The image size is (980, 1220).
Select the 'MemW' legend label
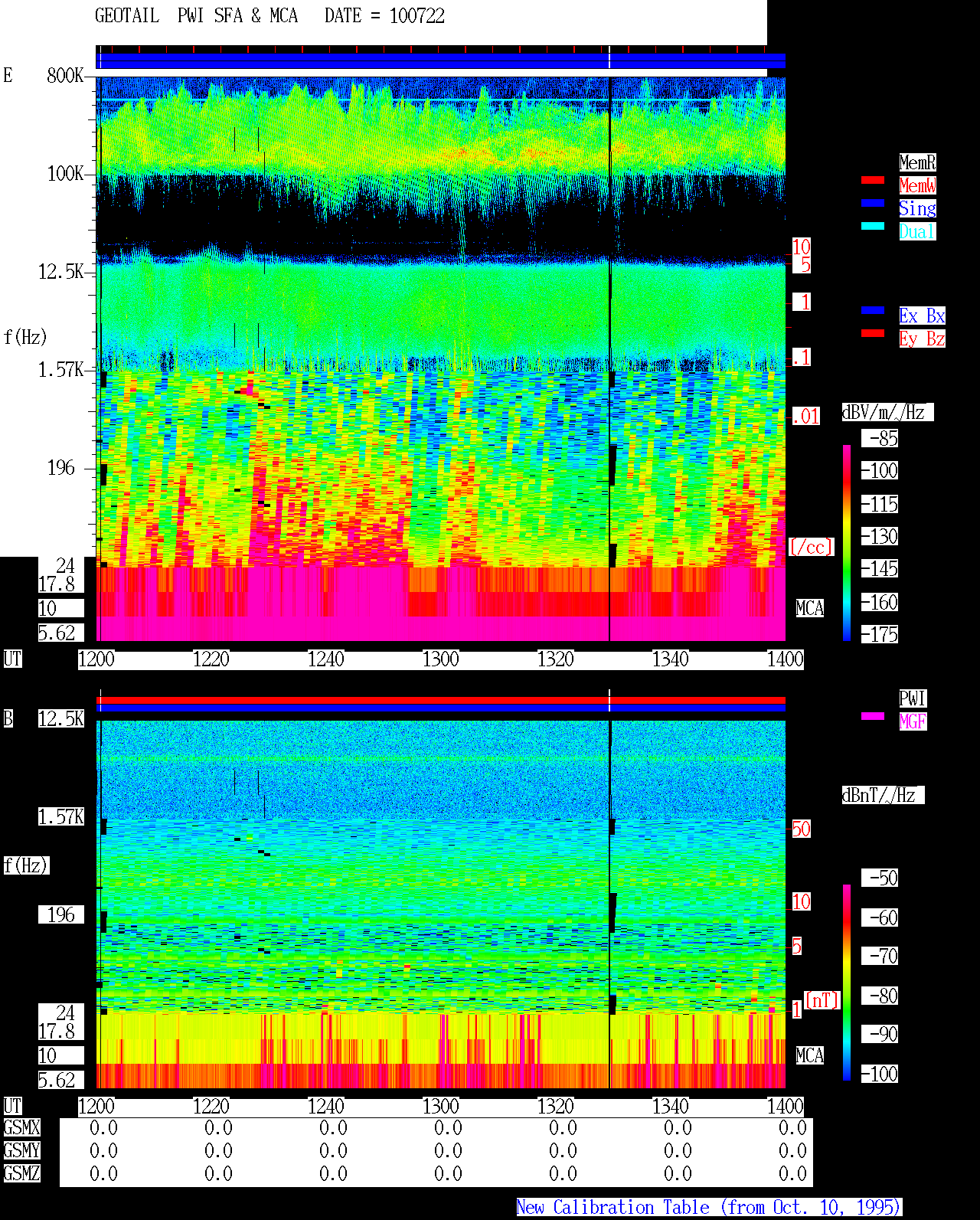917,185
